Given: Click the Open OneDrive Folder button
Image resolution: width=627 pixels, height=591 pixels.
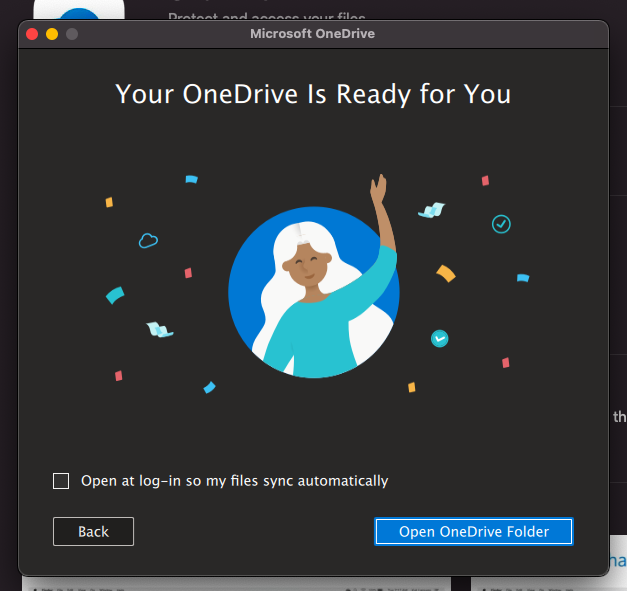Looking at the screenshot, I should pyautogui.click(x=474, y=531).
